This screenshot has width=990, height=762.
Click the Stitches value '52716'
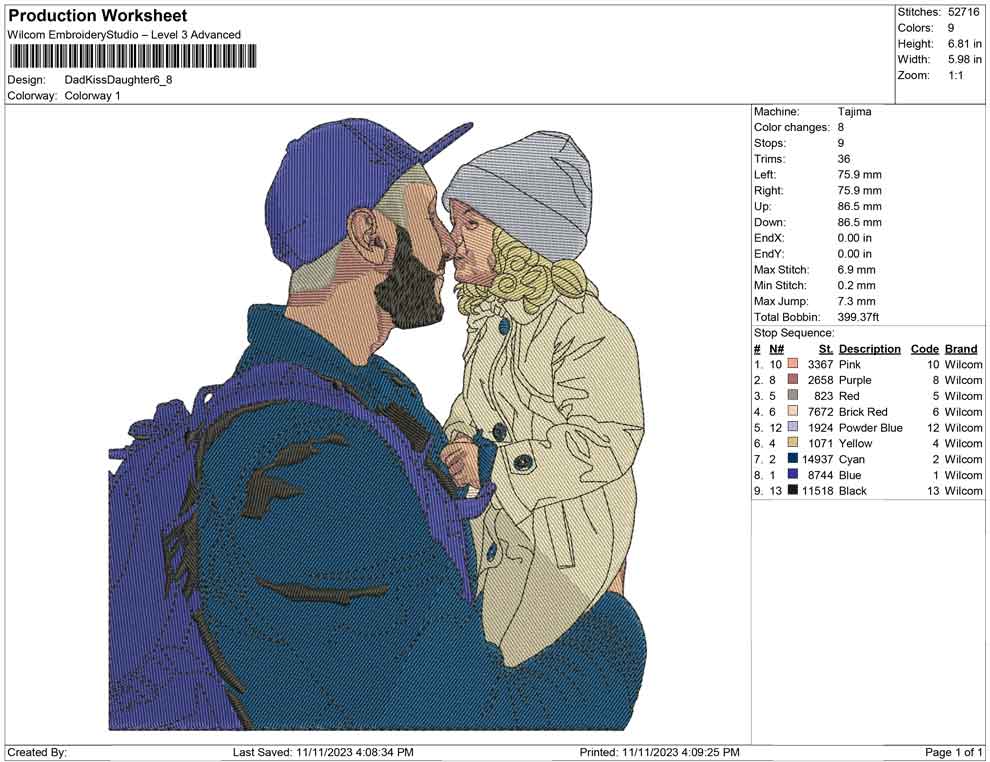pyautogui.click(x=963, y=12)
